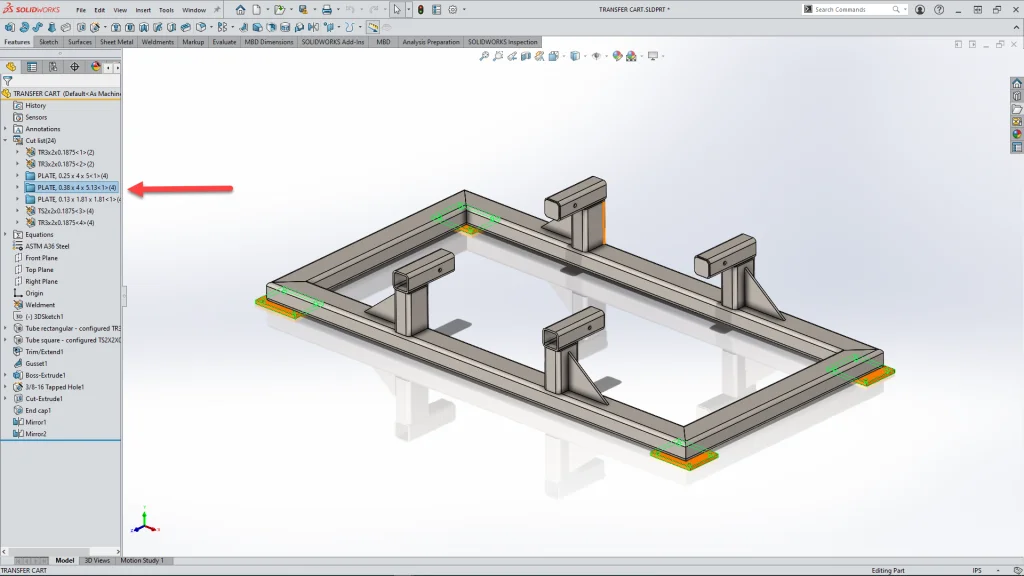The width and height of the screenshot is (1024, 576).
Task: Open the DimXpertManager crosshair tab
Action: point(74,67)
